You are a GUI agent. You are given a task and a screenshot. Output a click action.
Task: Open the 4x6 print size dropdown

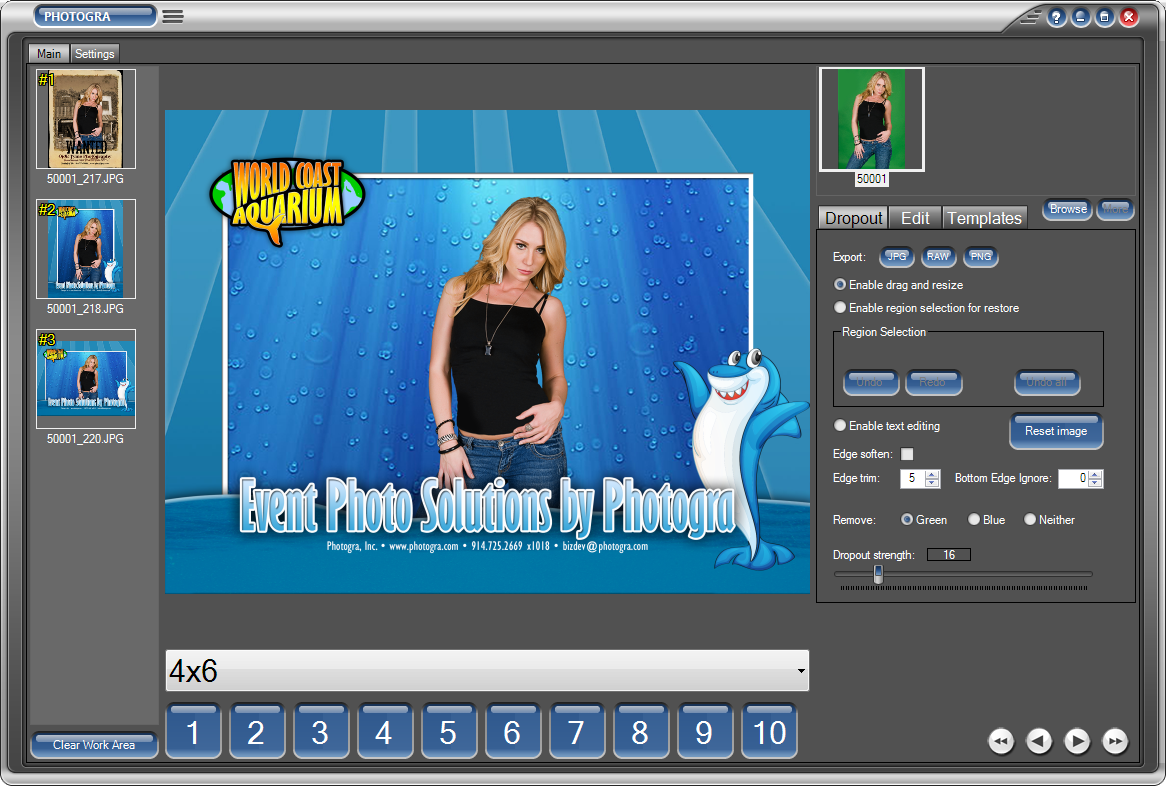point(487,671)
